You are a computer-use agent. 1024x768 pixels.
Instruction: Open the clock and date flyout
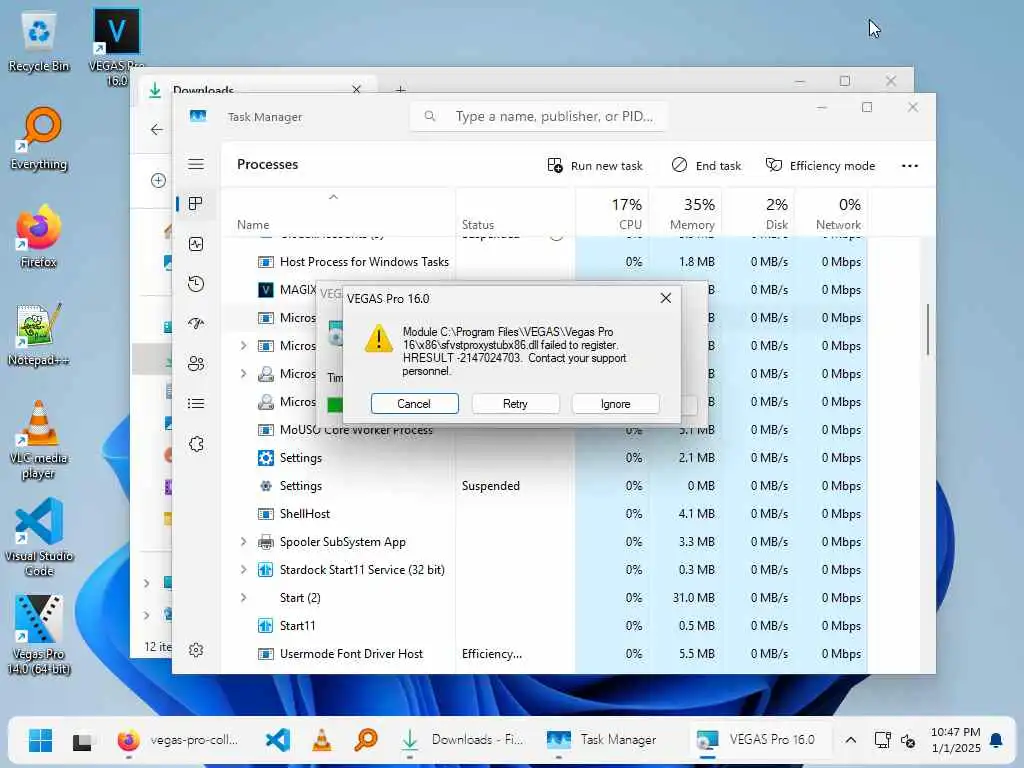click(x=955, y=741)
